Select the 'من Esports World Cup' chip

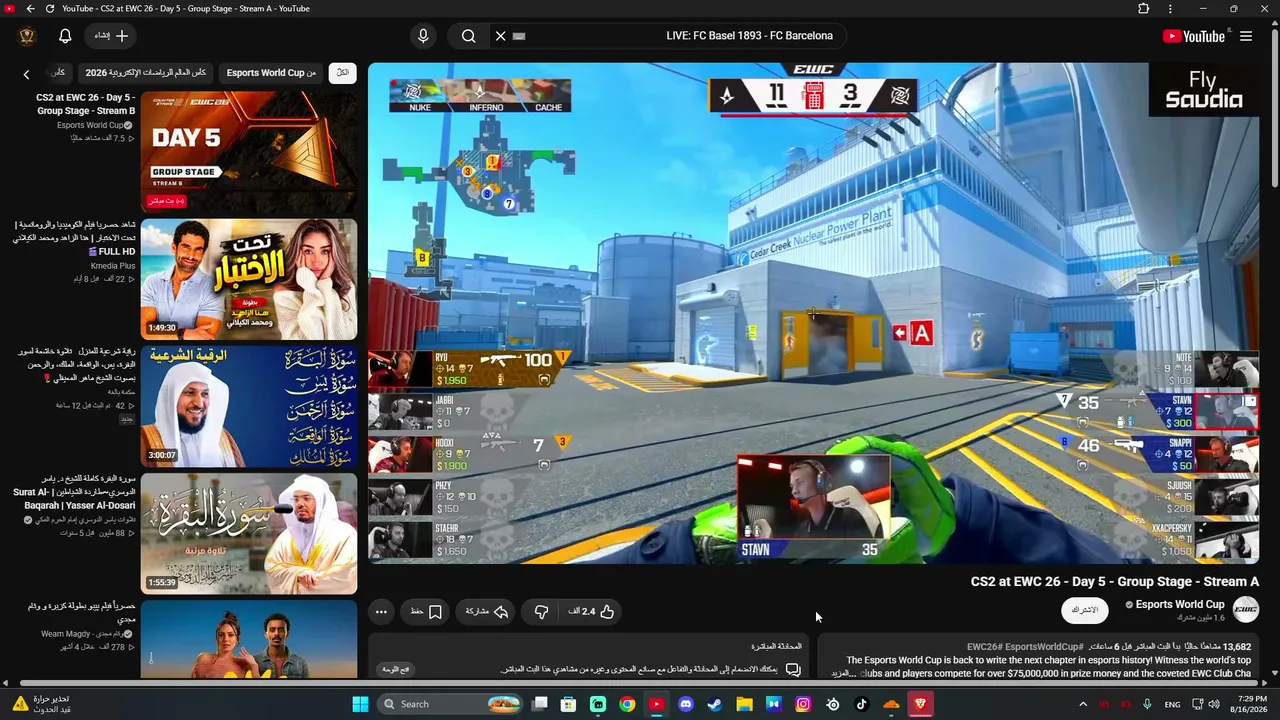[271, 73]
